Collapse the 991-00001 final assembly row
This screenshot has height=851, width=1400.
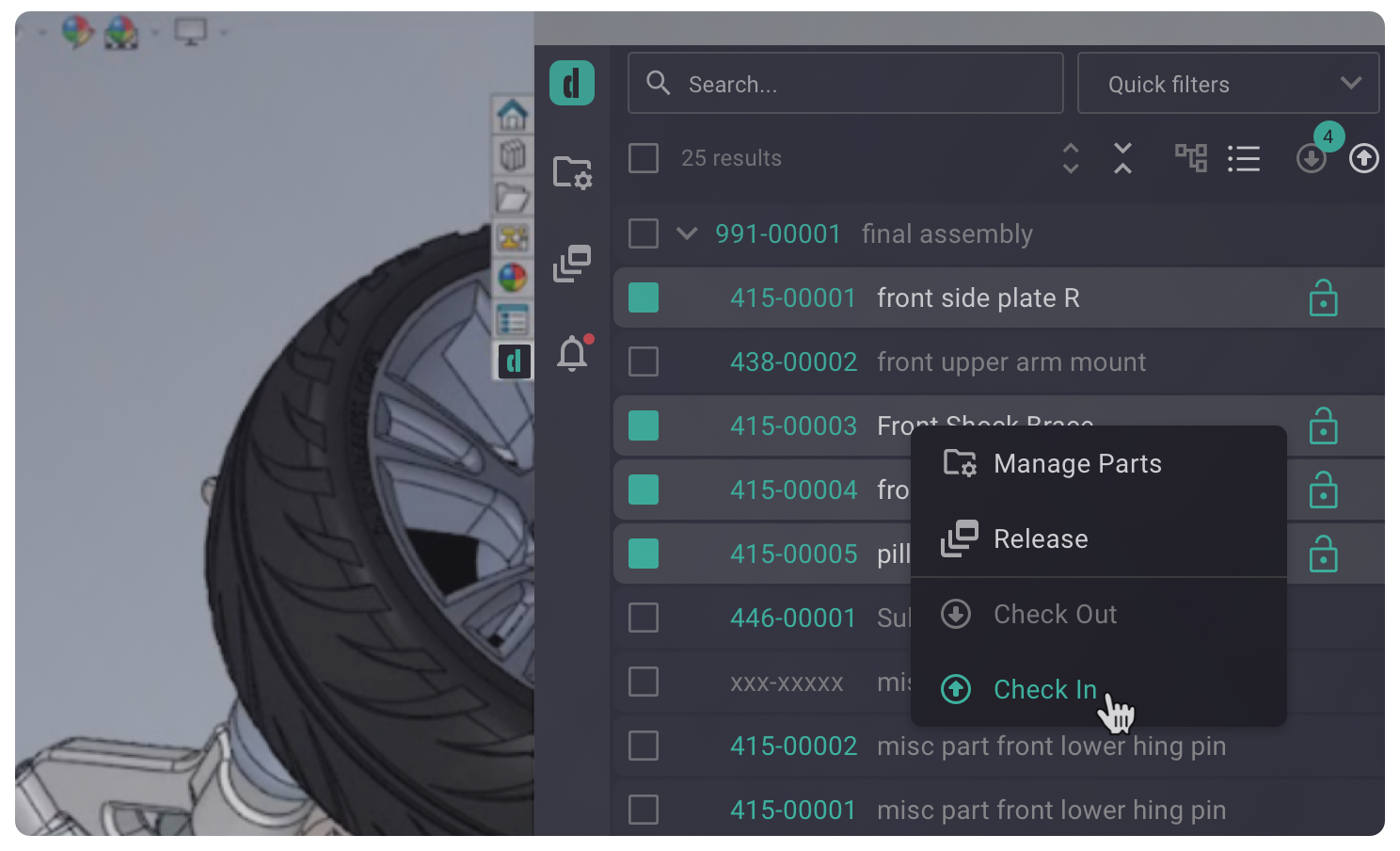tap(687, 233)
